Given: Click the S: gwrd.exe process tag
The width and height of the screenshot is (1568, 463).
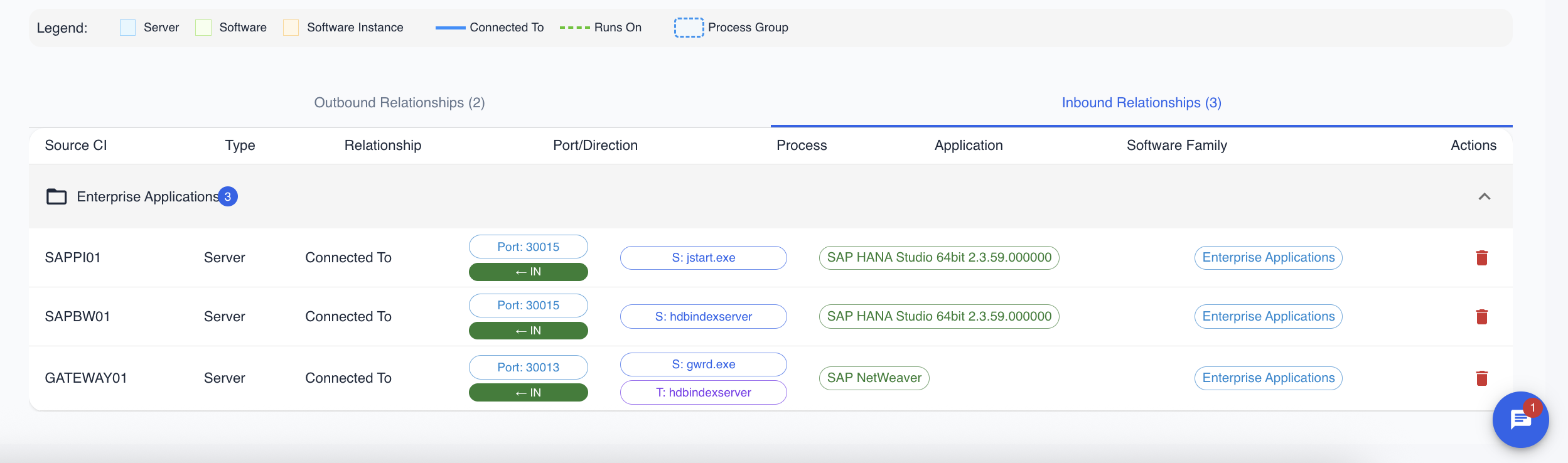Looking at the screenshot, I should point(703,365).
